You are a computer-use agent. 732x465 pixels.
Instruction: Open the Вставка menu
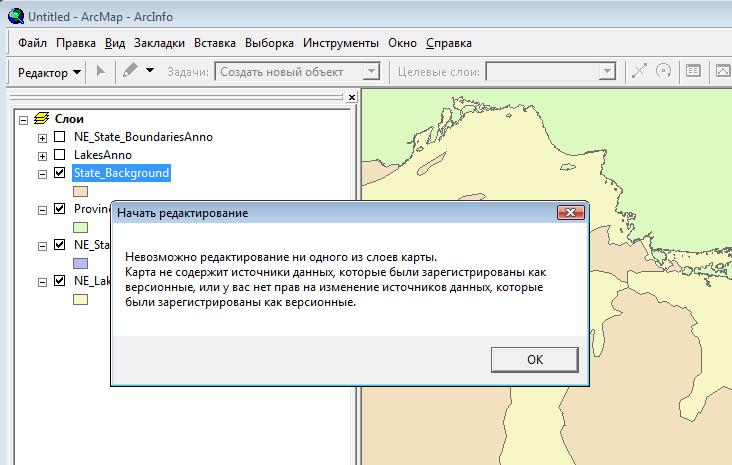[x=215, y=43]
